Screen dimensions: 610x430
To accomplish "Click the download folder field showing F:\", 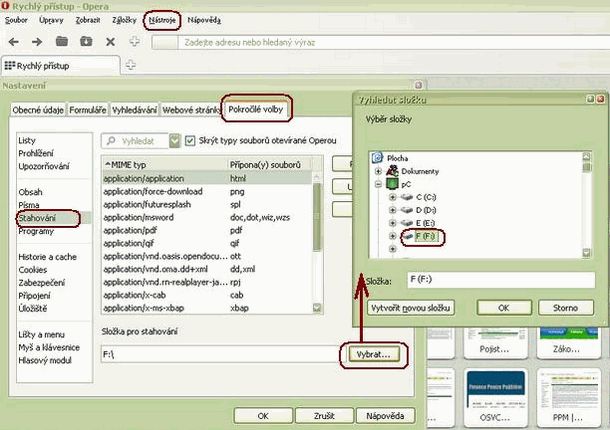I will click(x=223, y=355).
